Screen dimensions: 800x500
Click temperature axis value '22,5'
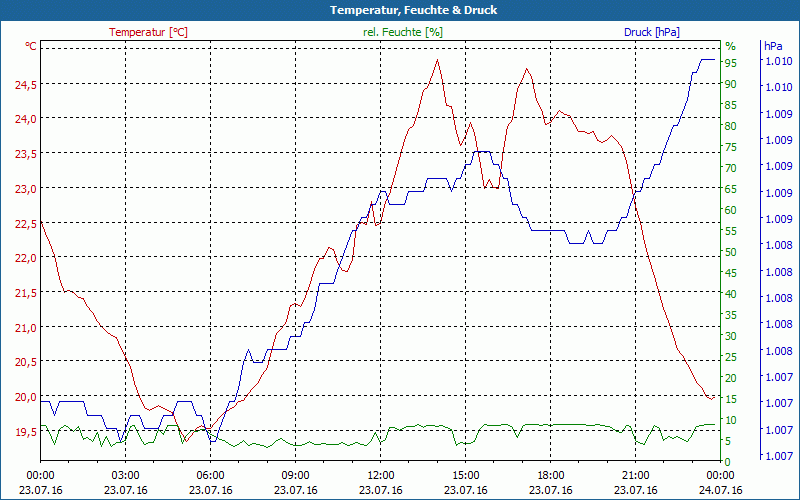coord(26,224)
